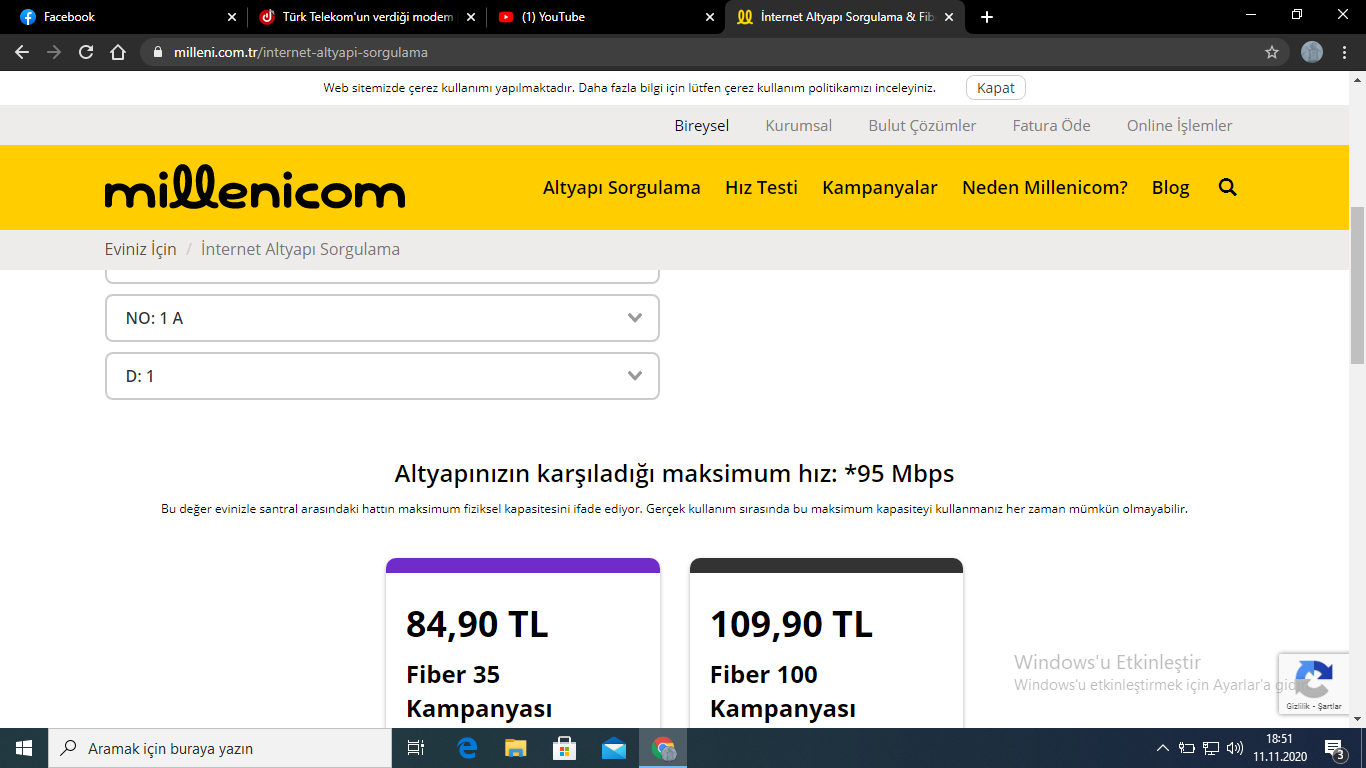Reload the page with the refresh icon
The width and height of the screenshot is (1366, 768).
coord(86,52)
